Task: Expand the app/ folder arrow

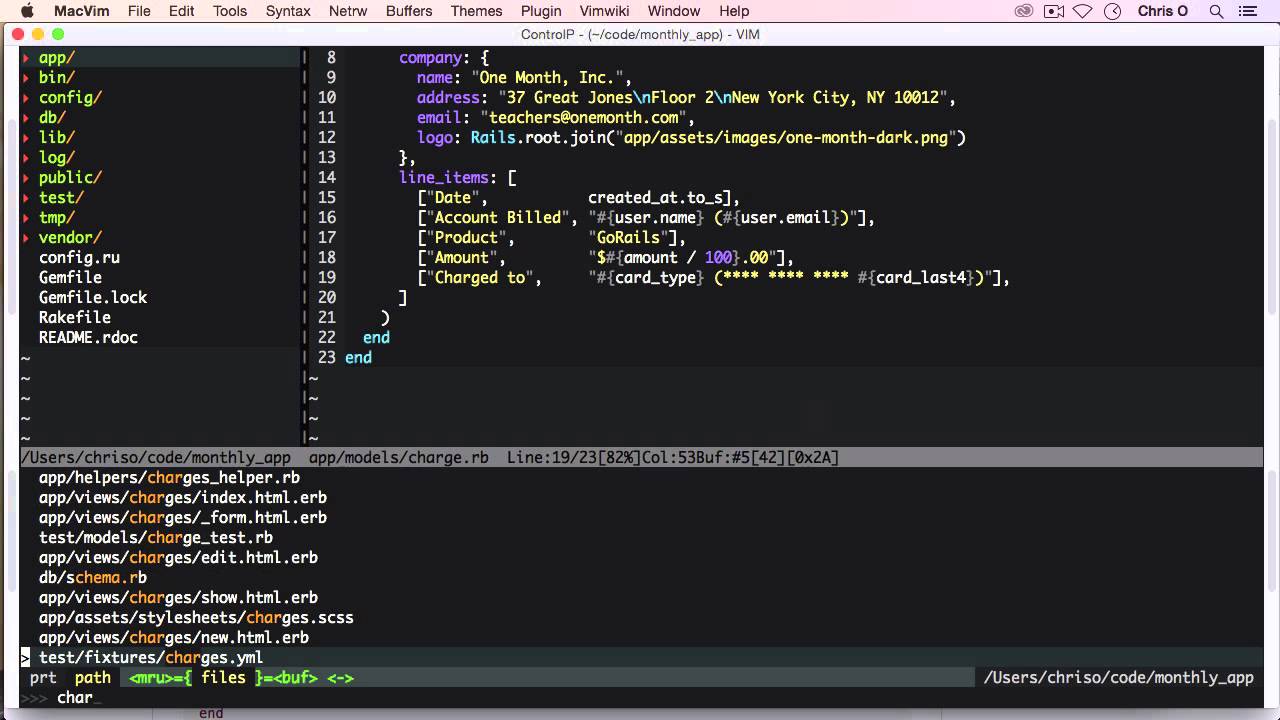Action: point(26,58)
